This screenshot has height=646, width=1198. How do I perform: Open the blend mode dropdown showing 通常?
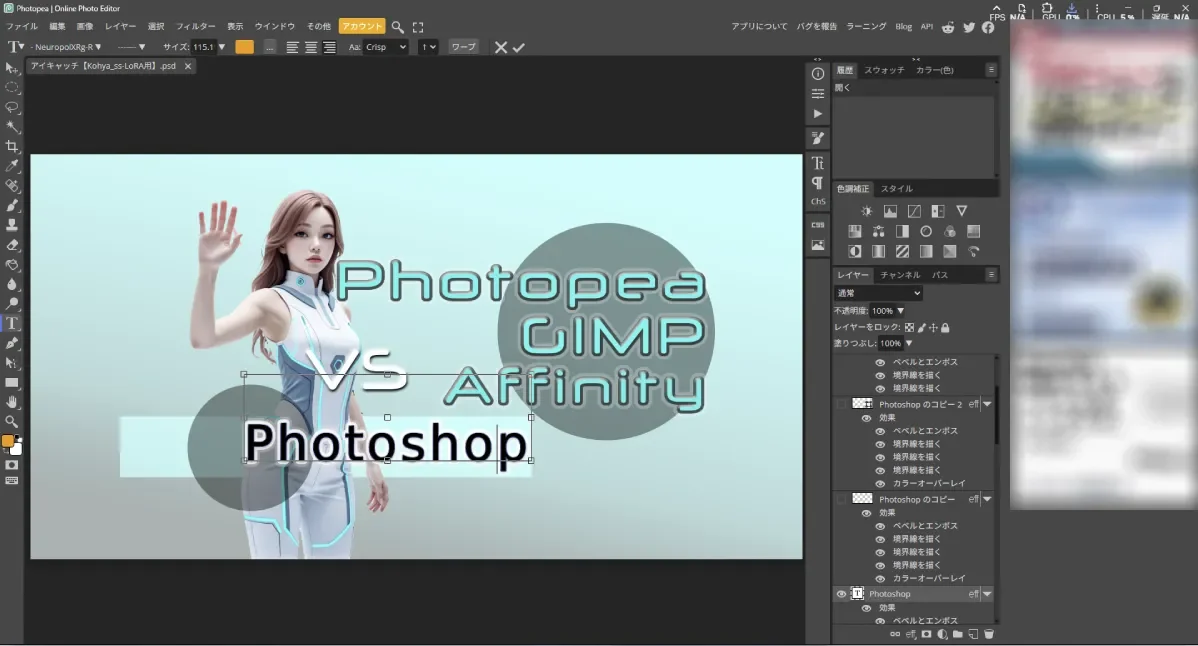point(875,292)
